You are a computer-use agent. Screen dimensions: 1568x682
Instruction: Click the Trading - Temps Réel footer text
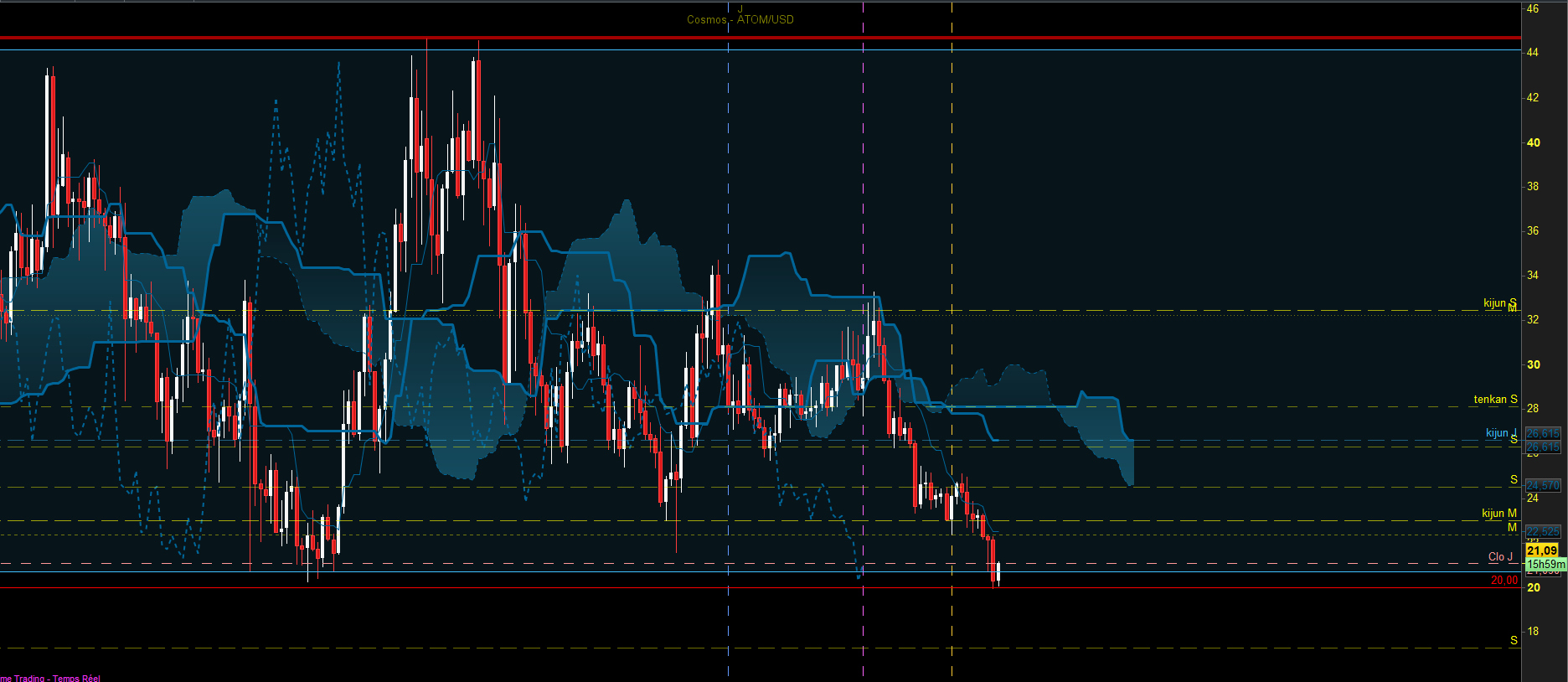tap(56, 678)
